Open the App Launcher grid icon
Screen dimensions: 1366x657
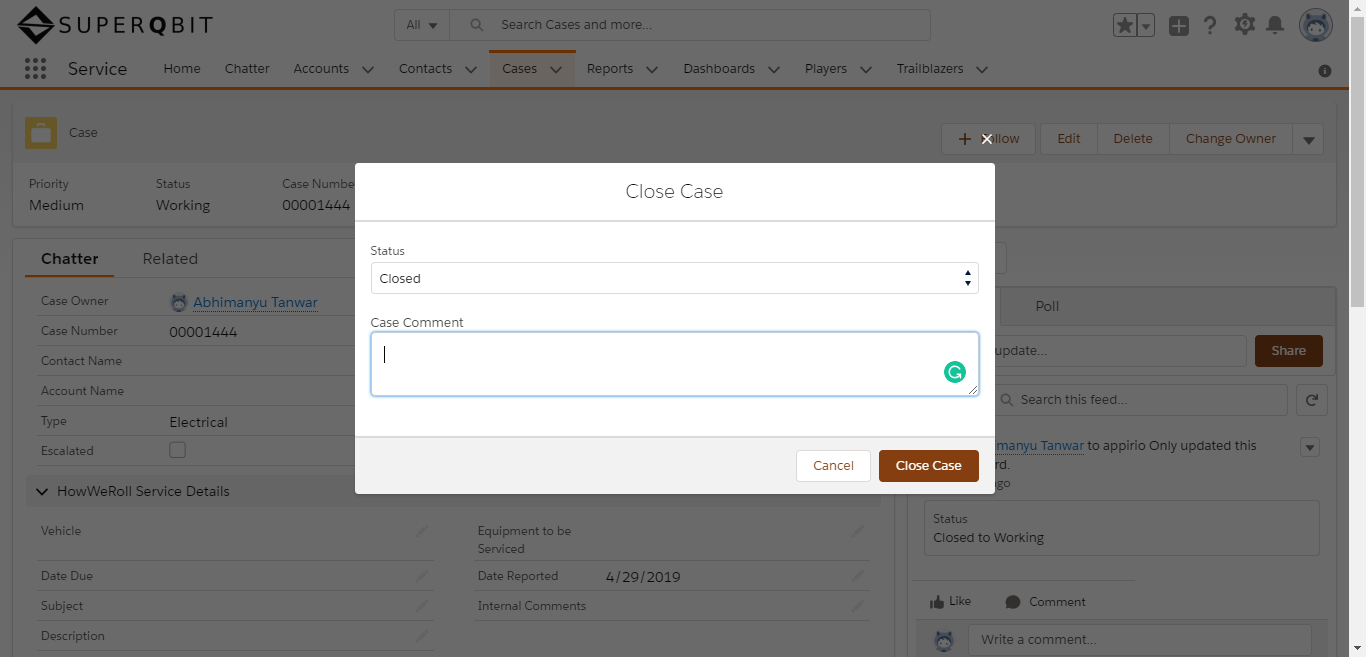click(35, 69)
